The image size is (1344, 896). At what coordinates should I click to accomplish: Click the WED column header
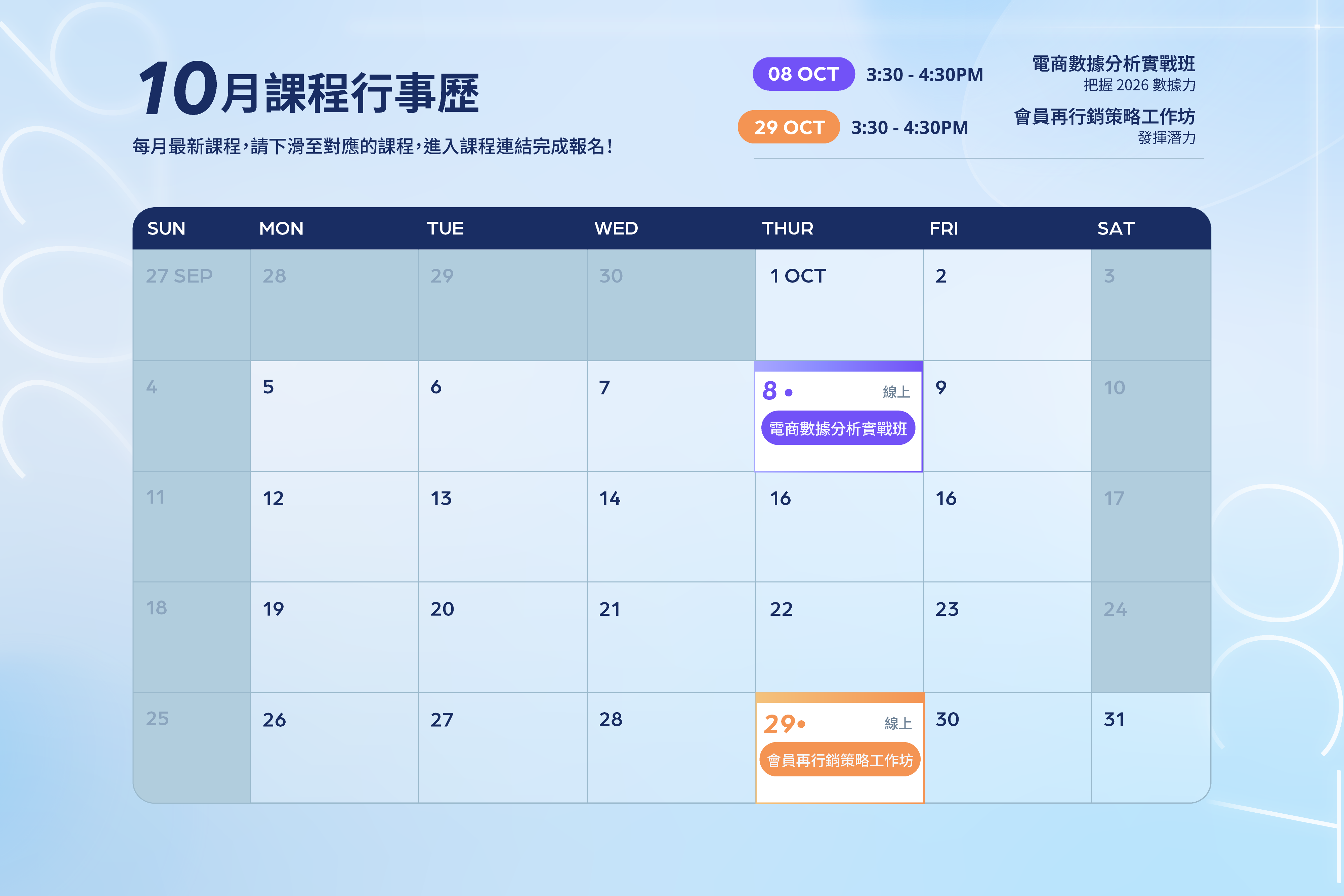click(x=616, y=228)
